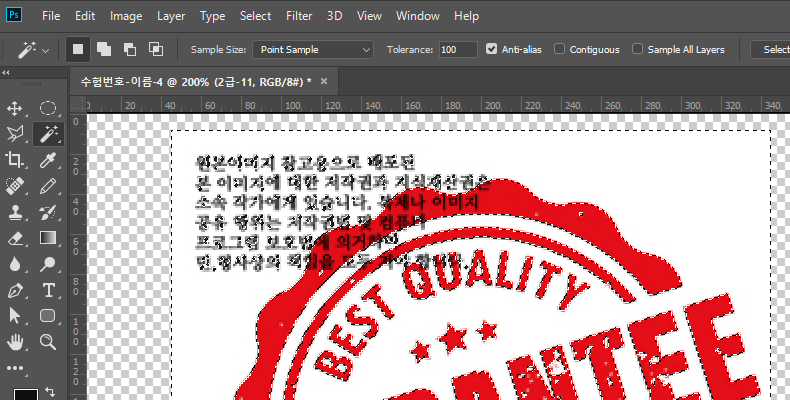Viewport: 790px width, 400px height.
Task: Open the Help menu
Action: pyautogui.click(x=466, y=16)
